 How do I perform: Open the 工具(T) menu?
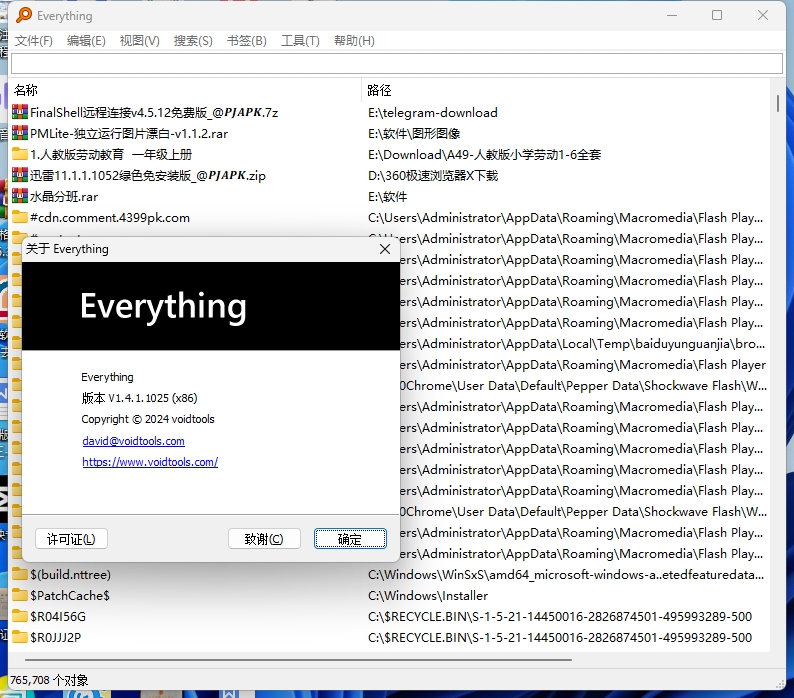[x=300, y=41]
